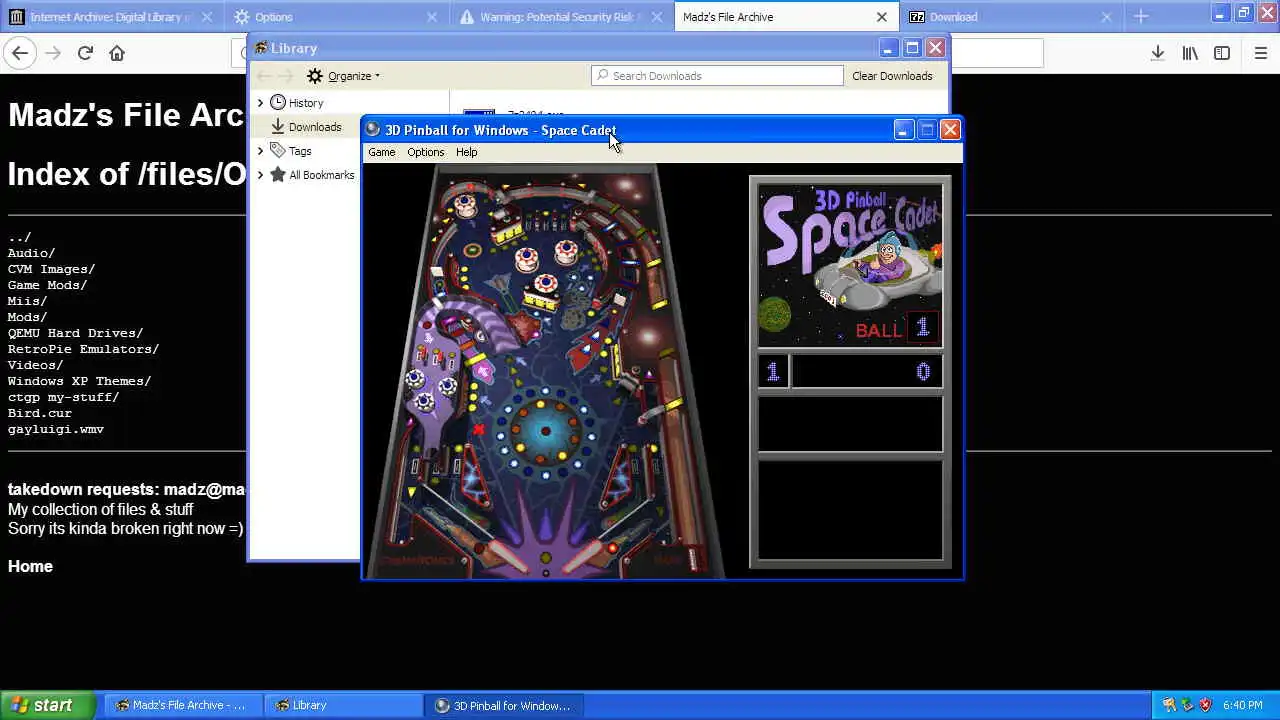The height and width of the screenshot is (720, 1280).
Task: Expand History tree node in Library
Action: pyautogui.click(x=260, y=102)
